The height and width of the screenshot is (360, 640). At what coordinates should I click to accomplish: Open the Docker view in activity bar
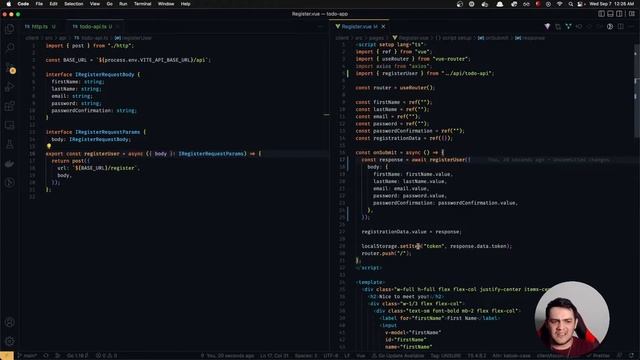point(10,164)
